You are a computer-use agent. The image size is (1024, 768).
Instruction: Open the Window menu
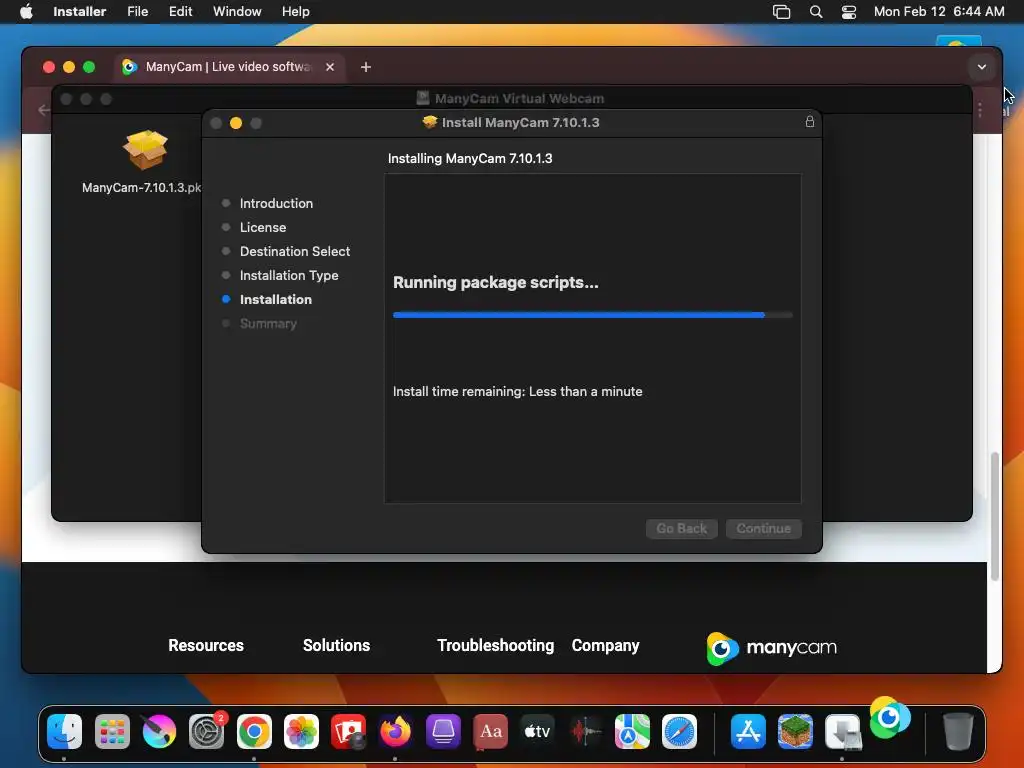click(x=237, y=12)
